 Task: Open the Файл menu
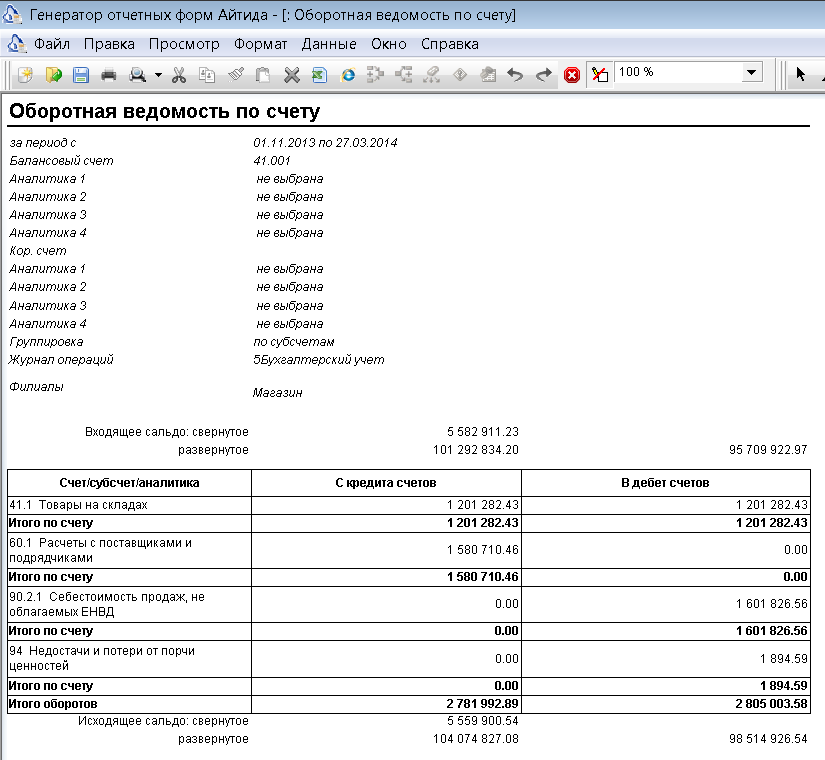(52, 44)
